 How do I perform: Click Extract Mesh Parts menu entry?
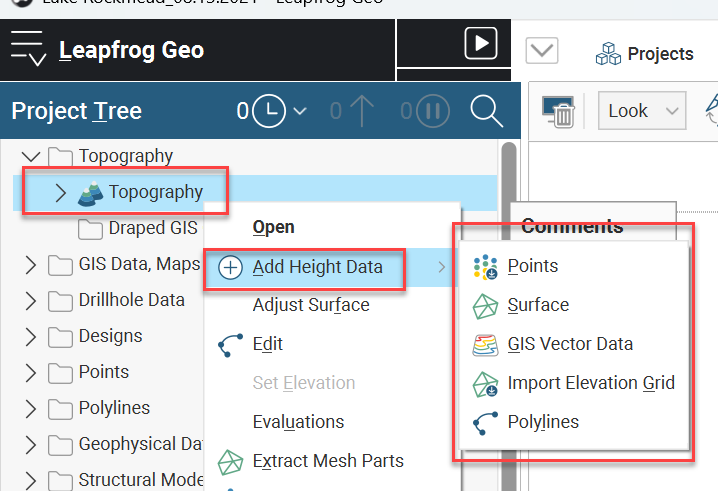pos(328,461)
